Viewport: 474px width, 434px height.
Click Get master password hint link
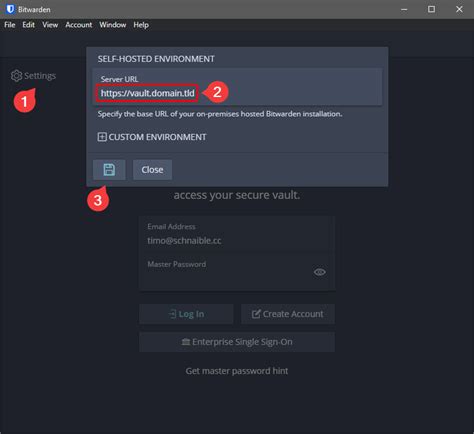(237, 371)
